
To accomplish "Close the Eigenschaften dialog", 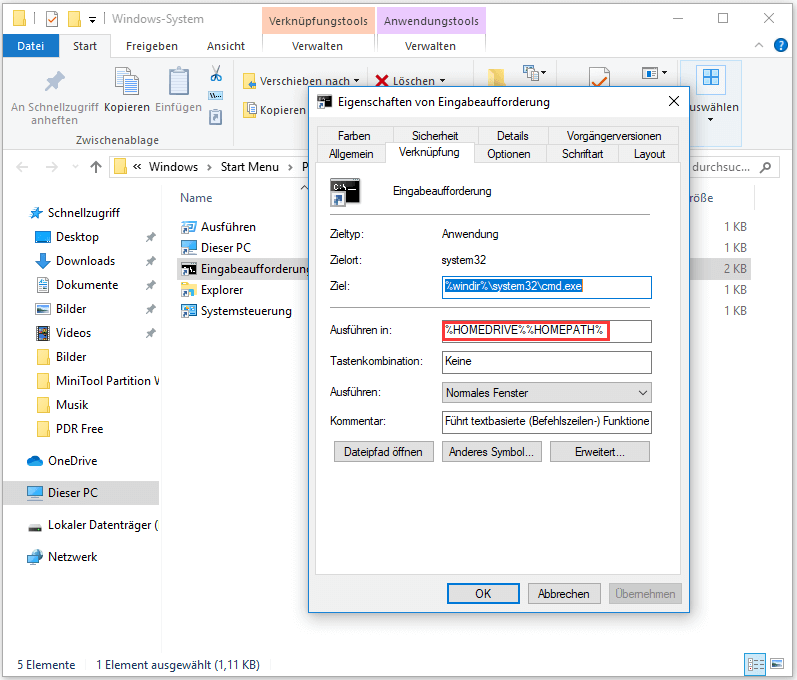I will 673,101.
